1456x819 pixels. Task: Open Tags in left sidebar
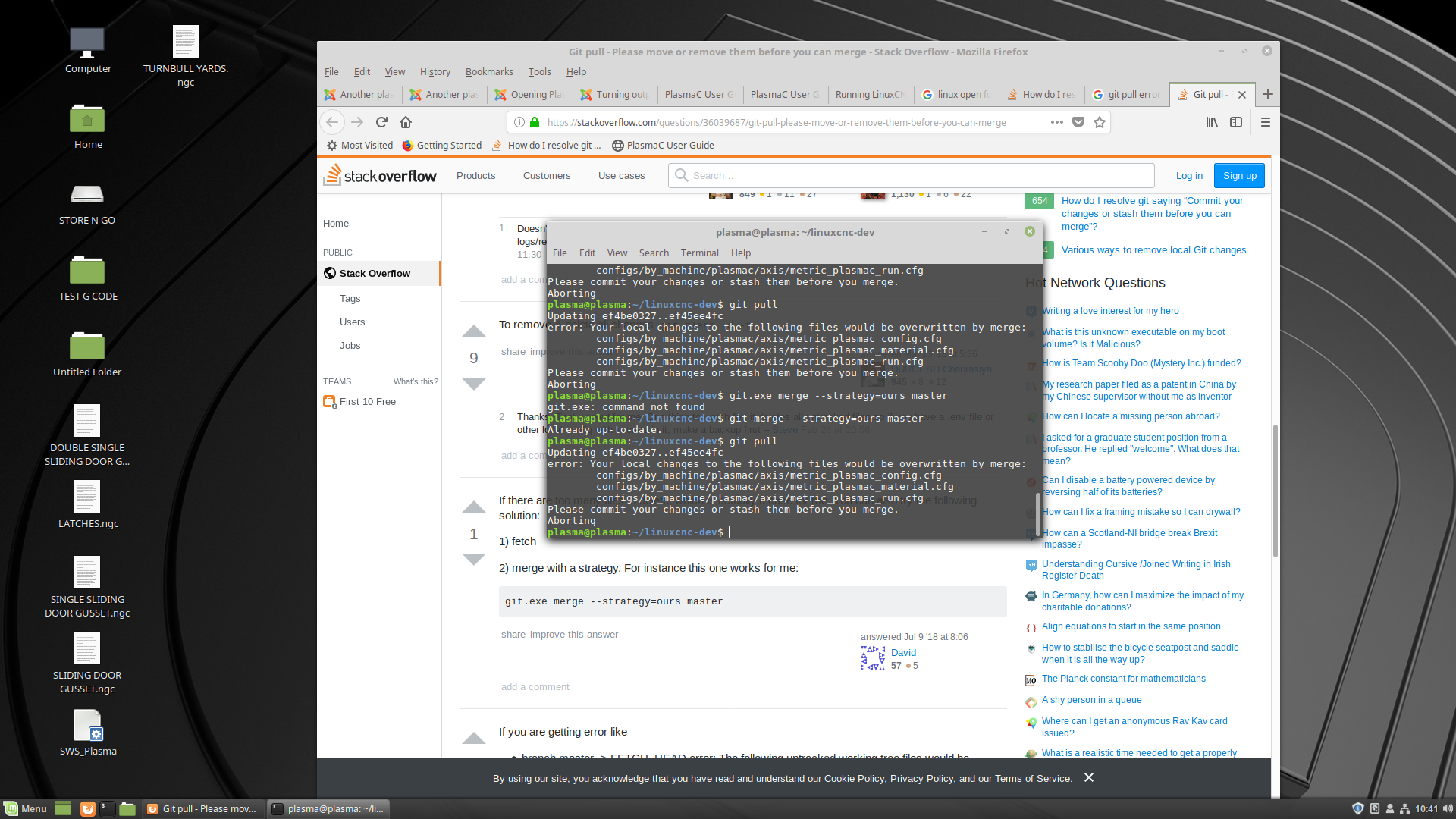coord(350,298)
